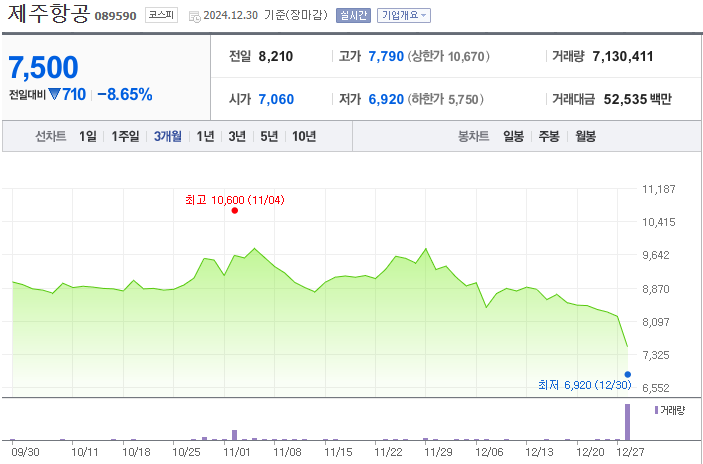Viewport: 703px width, 464px height.
Task: Switch to the 주봉 candle chart
Action: (549, 136)
